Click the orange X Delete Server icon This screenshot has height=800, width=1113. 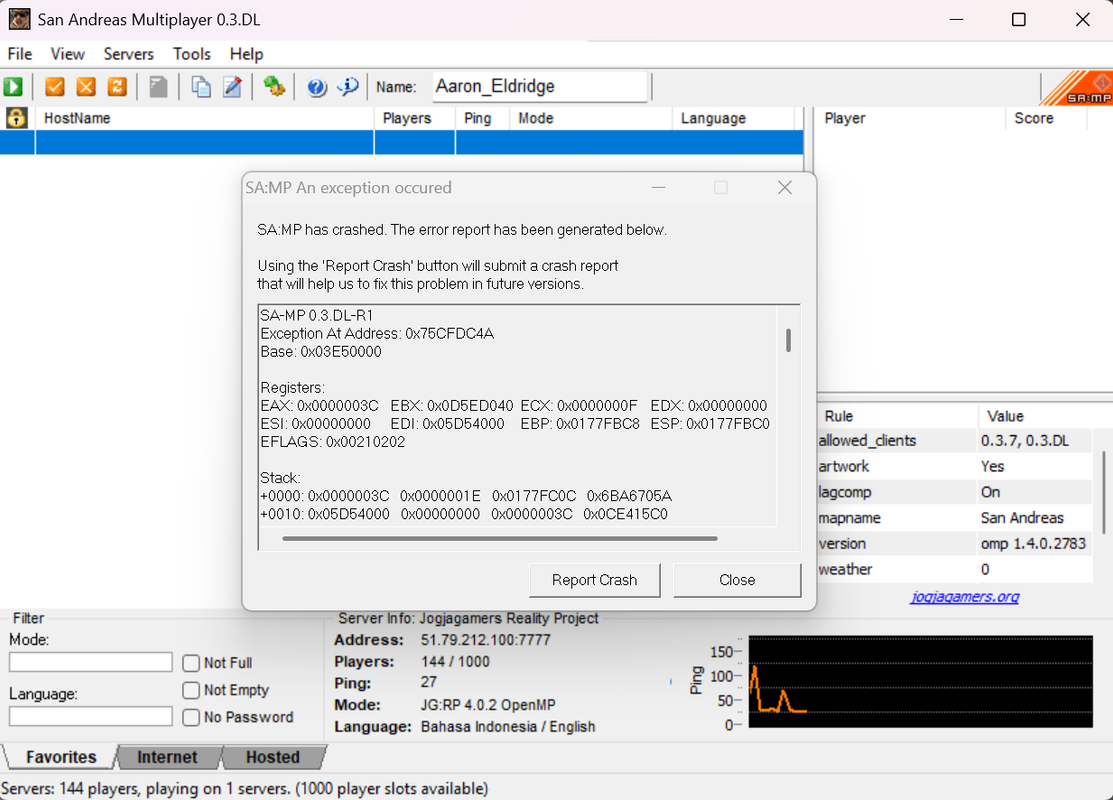pos(86,87)
